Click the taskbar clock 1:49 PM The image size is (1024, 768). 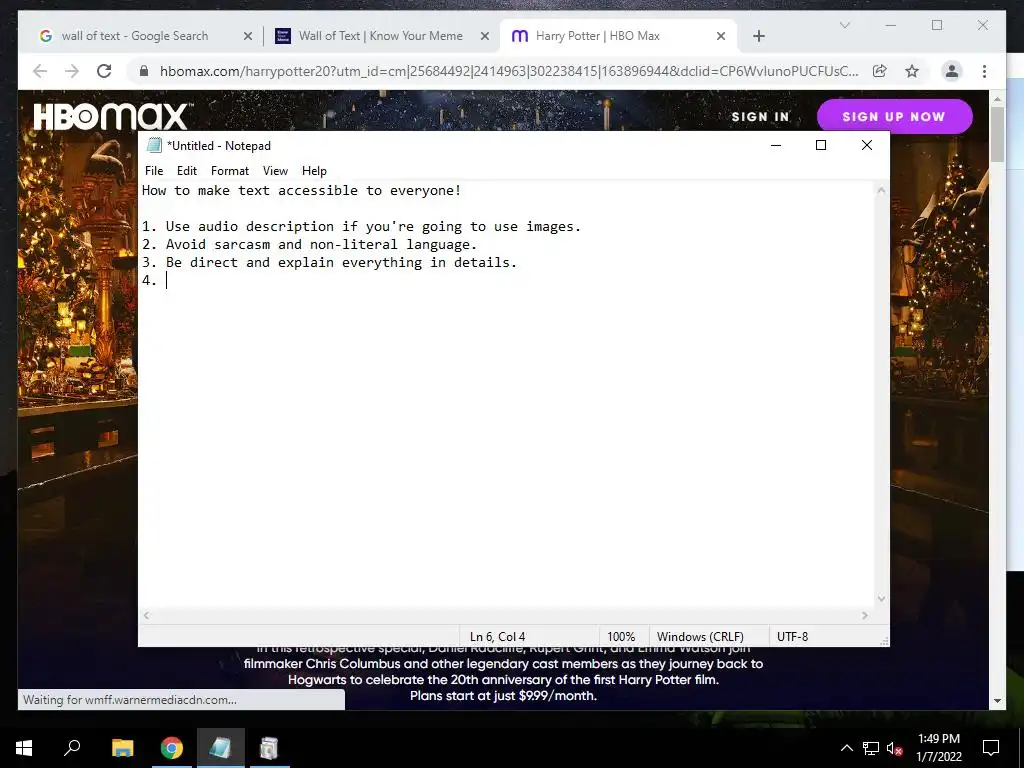pos(938,739)
